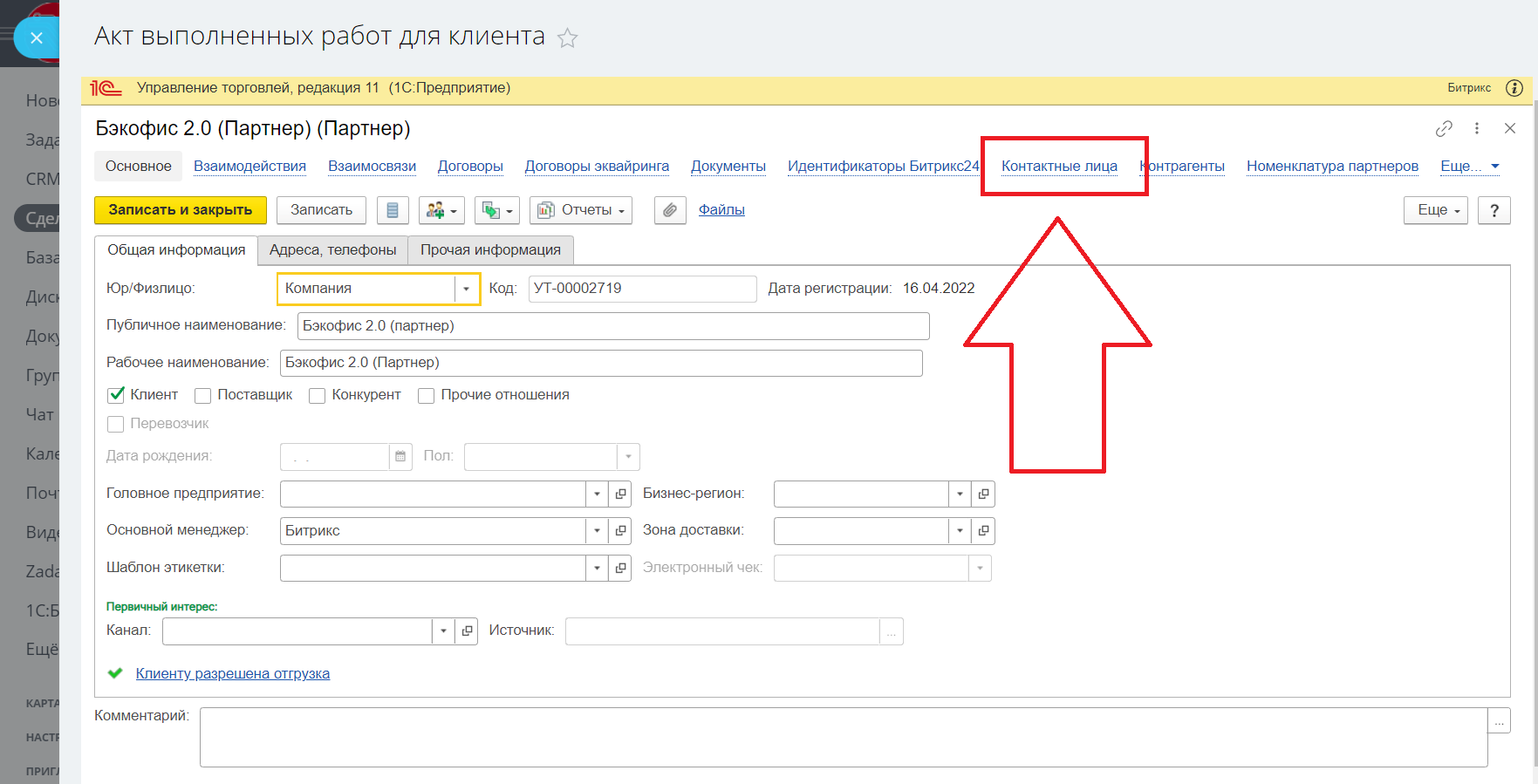Open Номенклатура партнеров section

point(1332,166)
